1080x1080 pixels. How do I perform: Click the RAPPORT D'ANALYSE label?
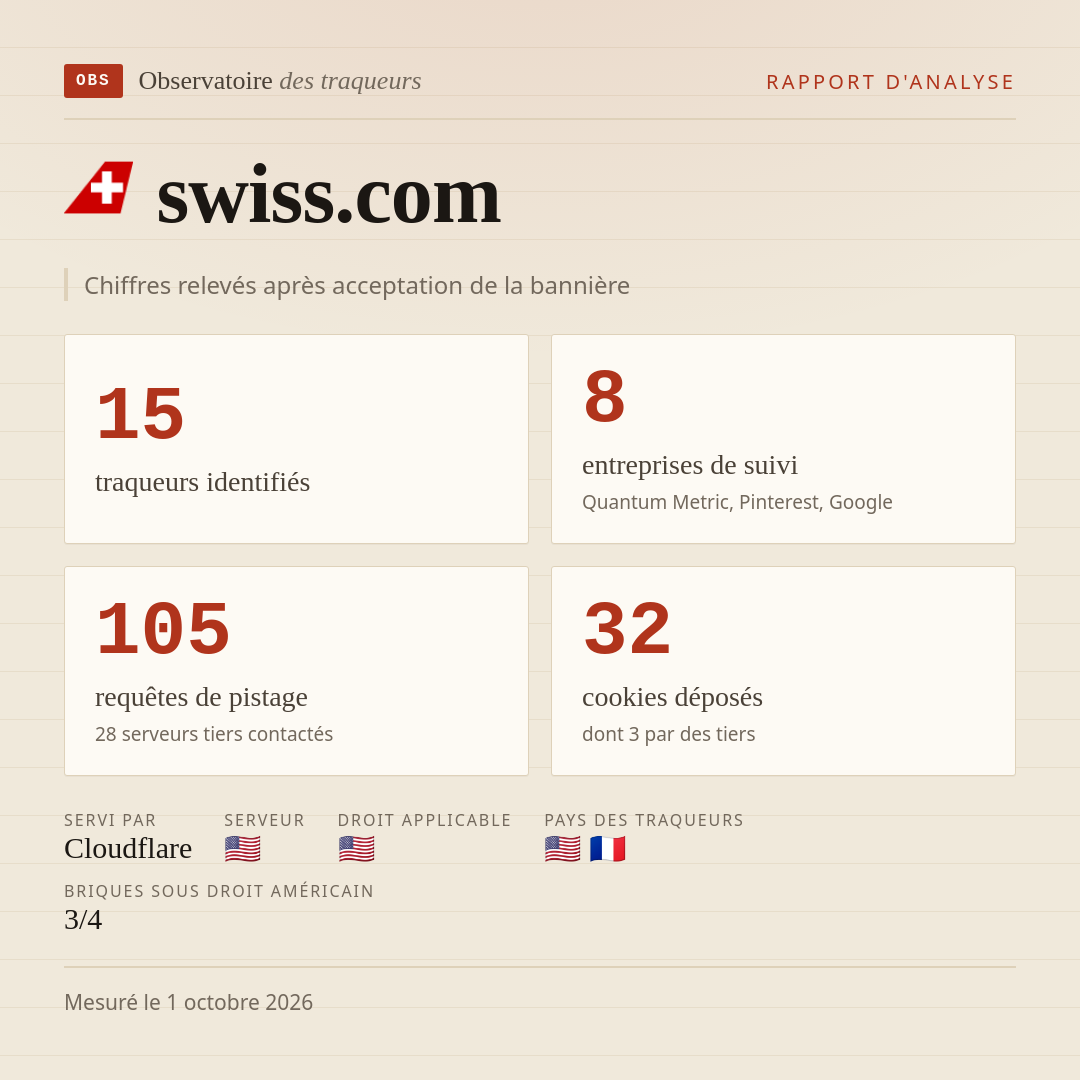891,82
